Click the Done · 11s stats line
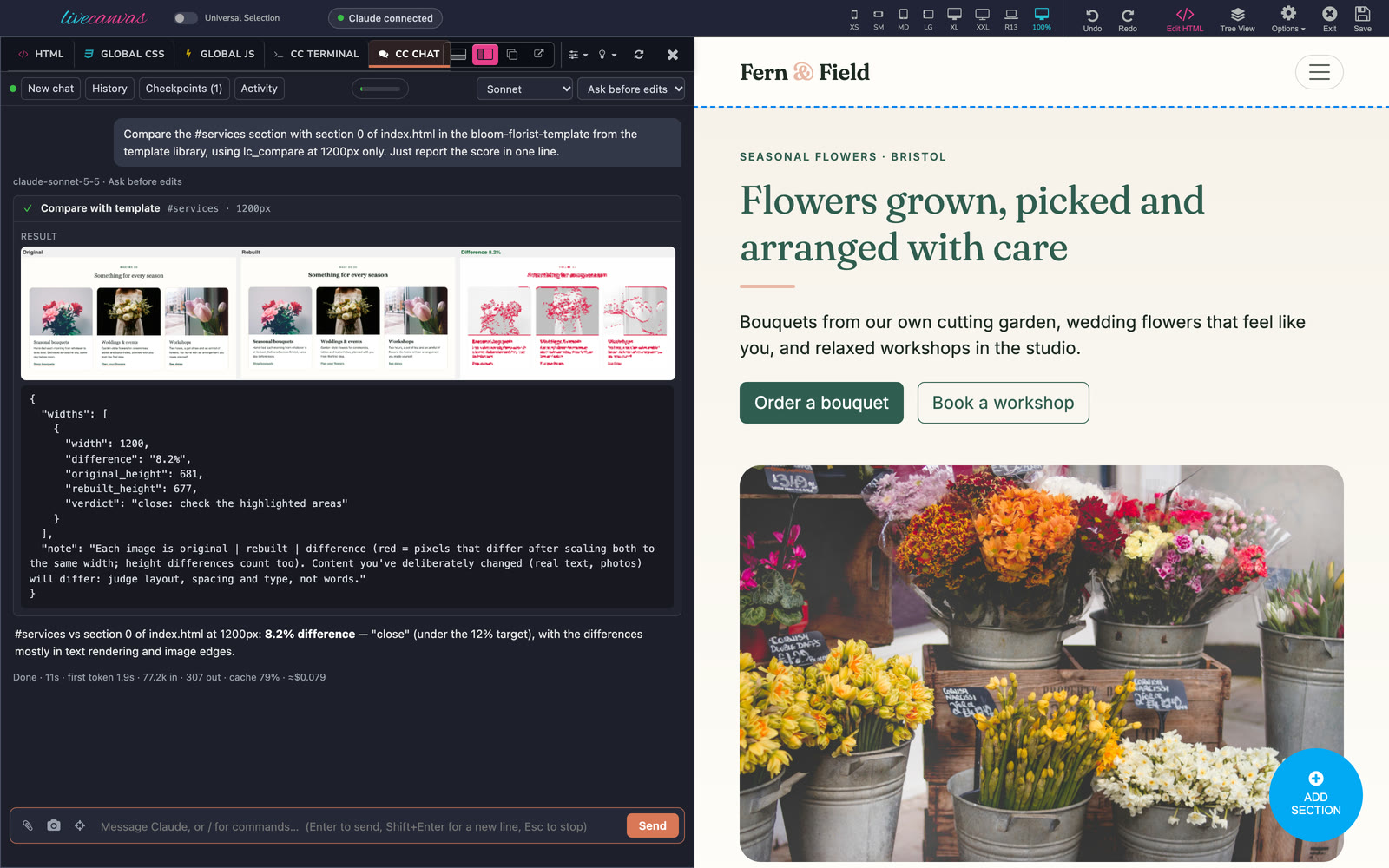Viewport: 1389px width, 868px height. 169,677
